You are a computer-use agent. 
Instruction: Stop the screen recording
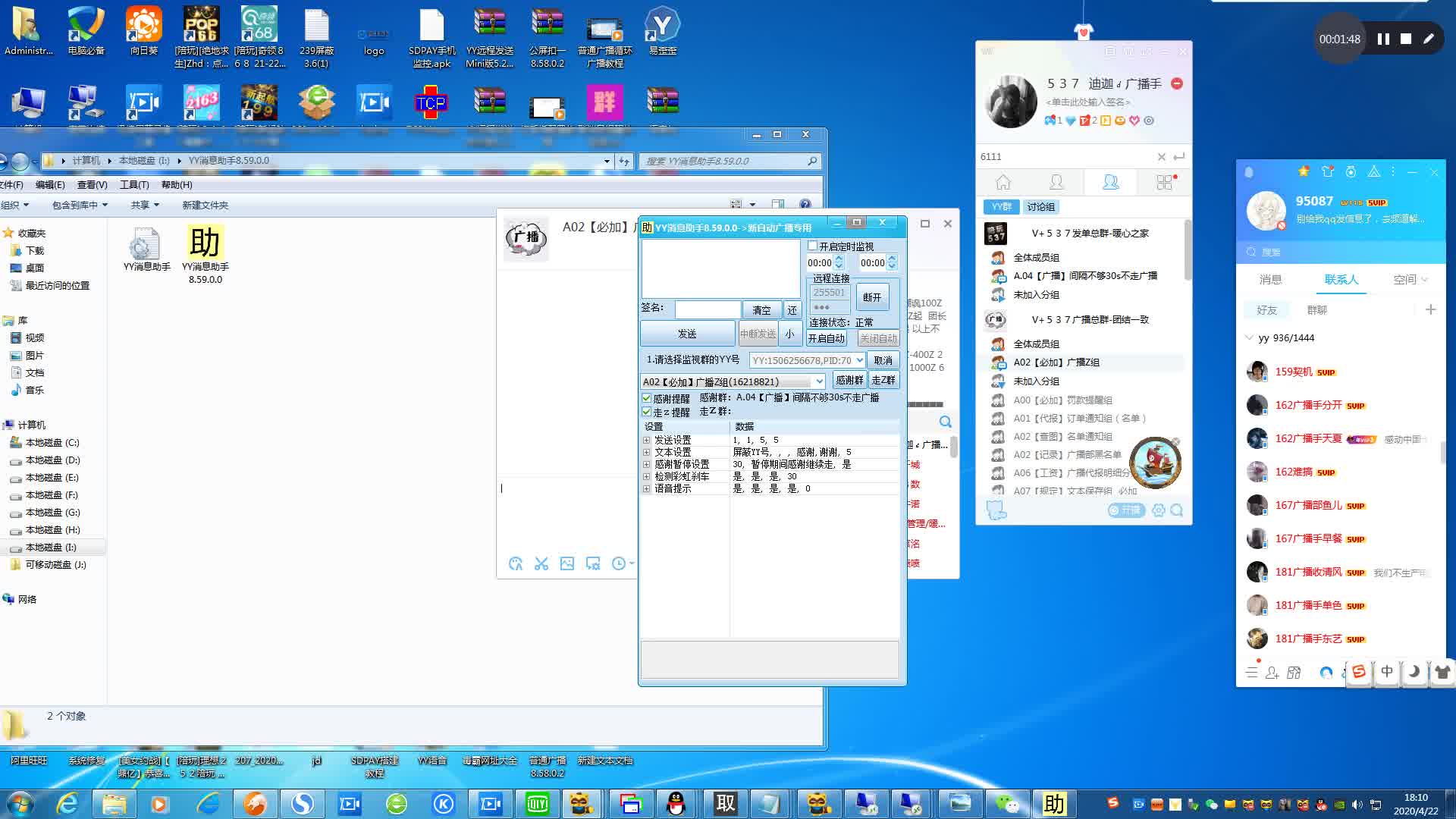1406,39
